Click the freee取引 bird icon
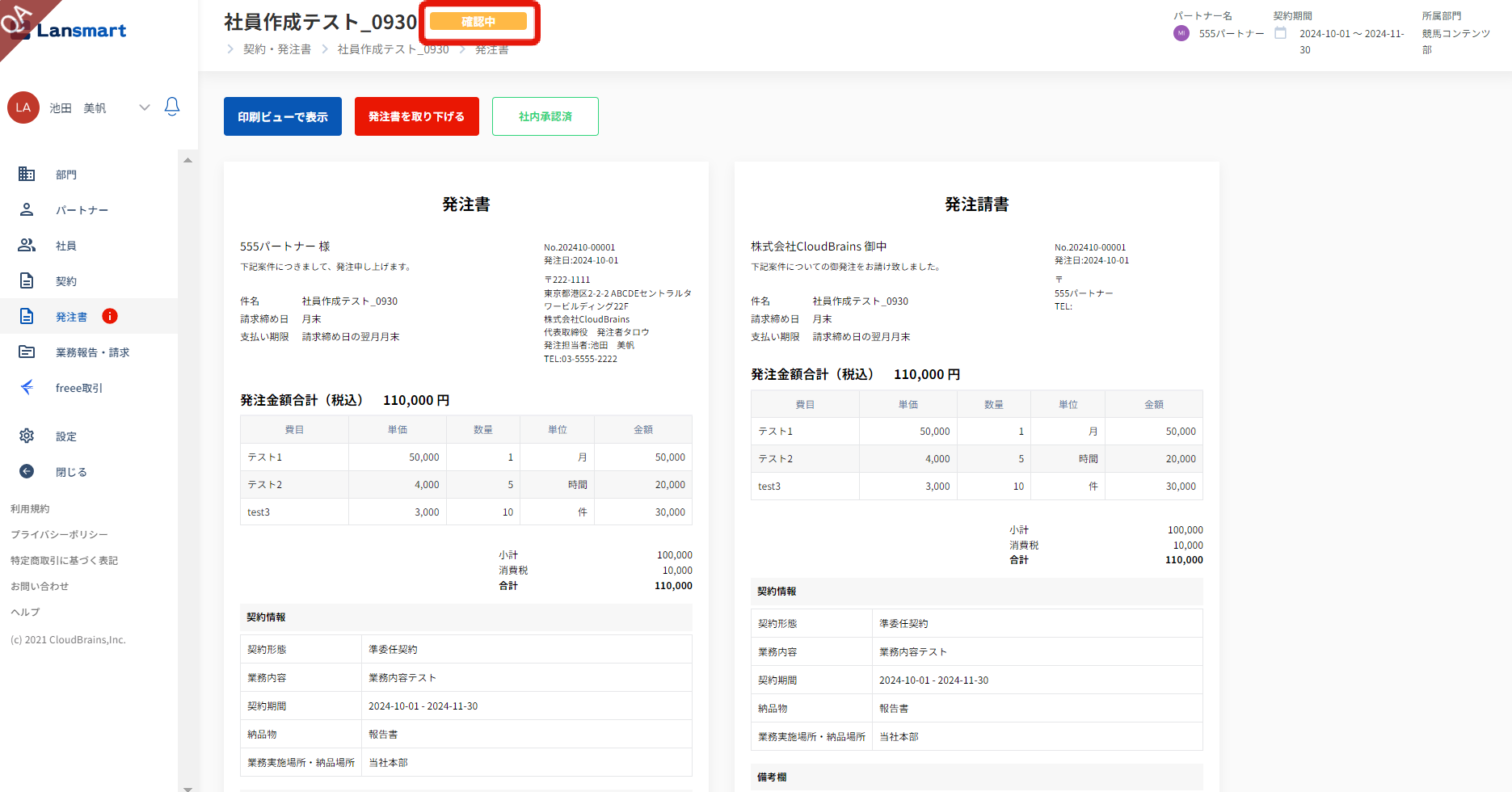This screenshot has width=1512, height=792. pyautogui.click(x=27, y=387)
